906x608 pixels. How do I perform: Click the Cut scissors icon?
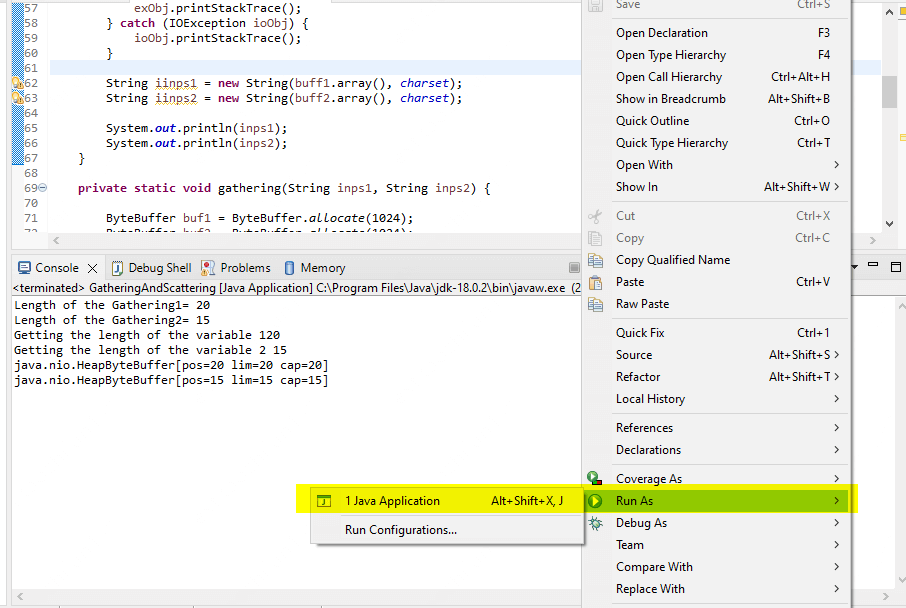[x=595, y=216]
